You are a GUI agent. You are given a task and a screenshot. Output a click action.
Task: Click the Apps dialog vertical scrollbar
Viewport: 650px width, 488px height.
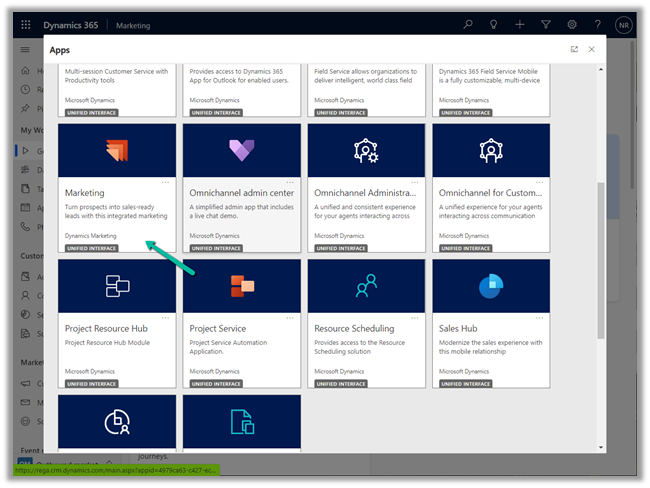600,260
